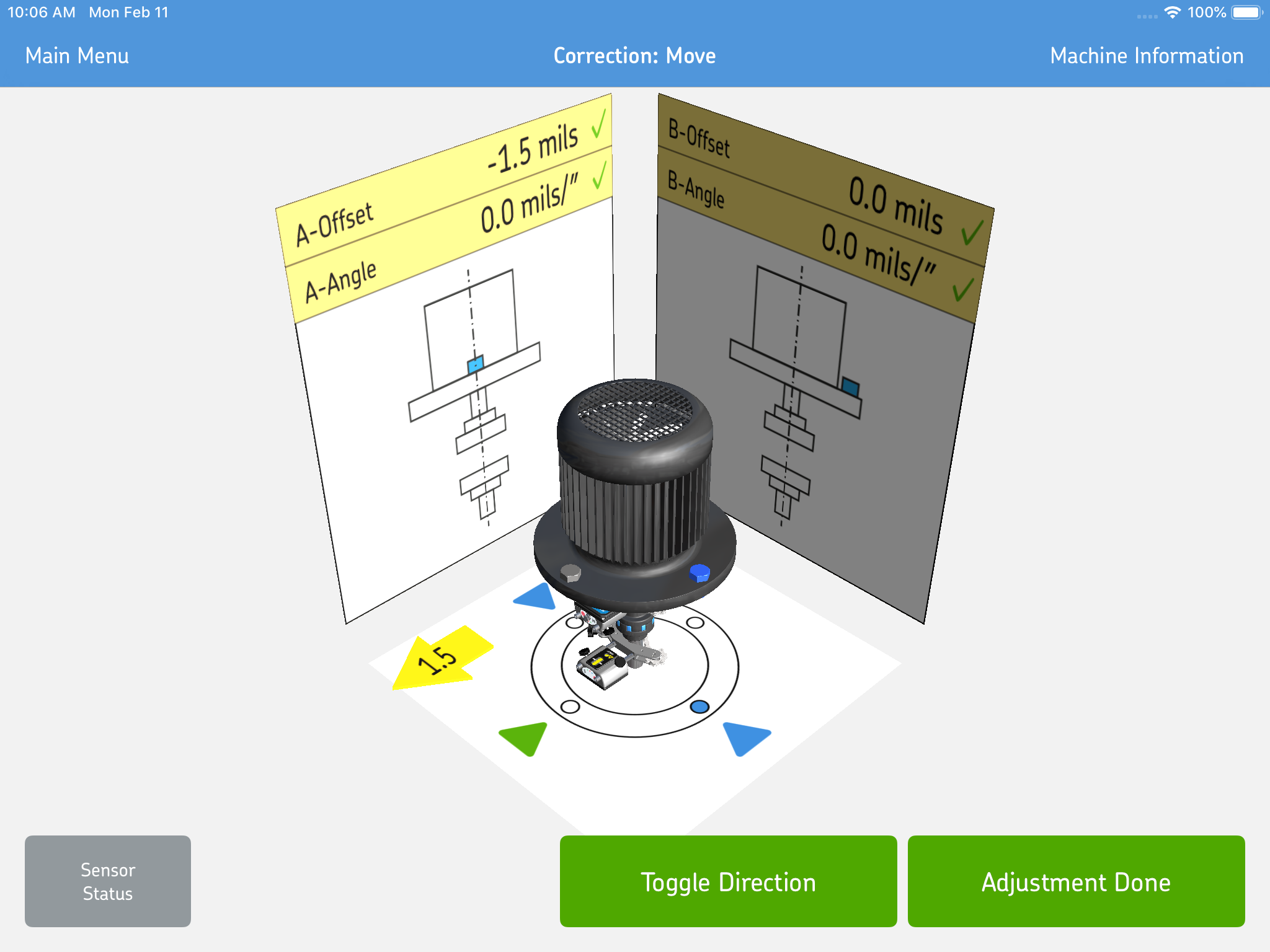The image size is (1270, 952).
Task: Tap the A-Offset green checkmark
Action: coord(598,126)
